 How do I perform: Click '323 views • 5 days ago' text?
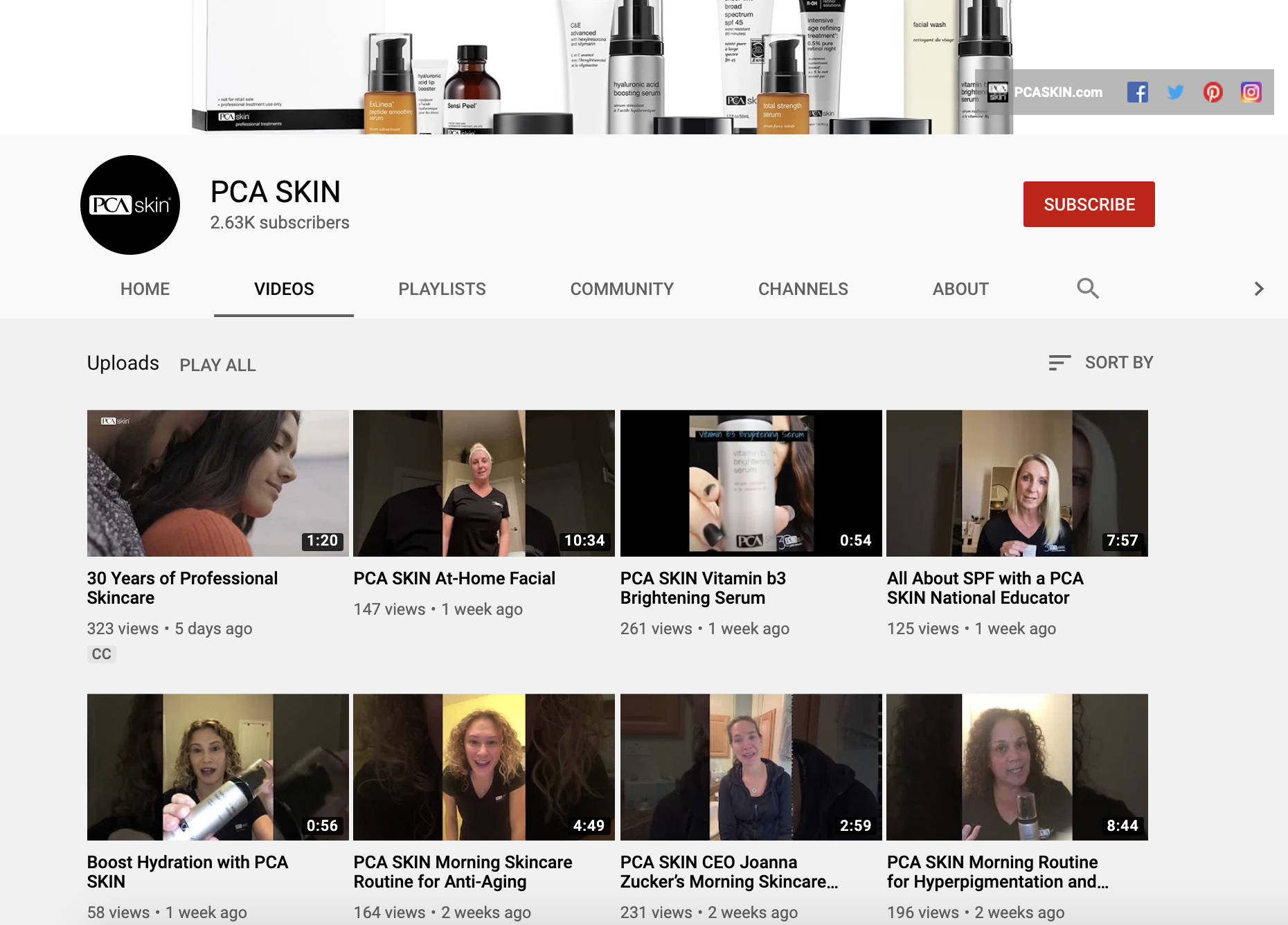pos(170,629)
